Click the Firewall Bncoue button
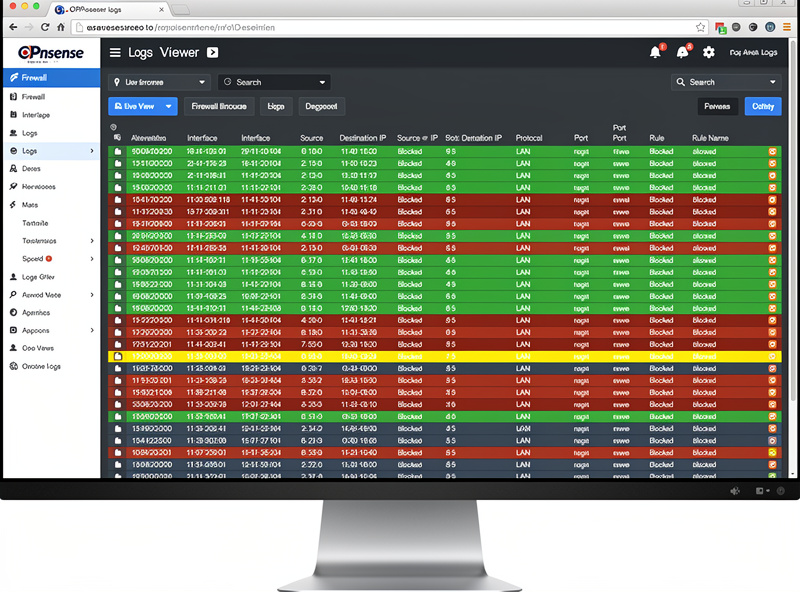Viewport: 800px width, 592px height. point(219,106)
